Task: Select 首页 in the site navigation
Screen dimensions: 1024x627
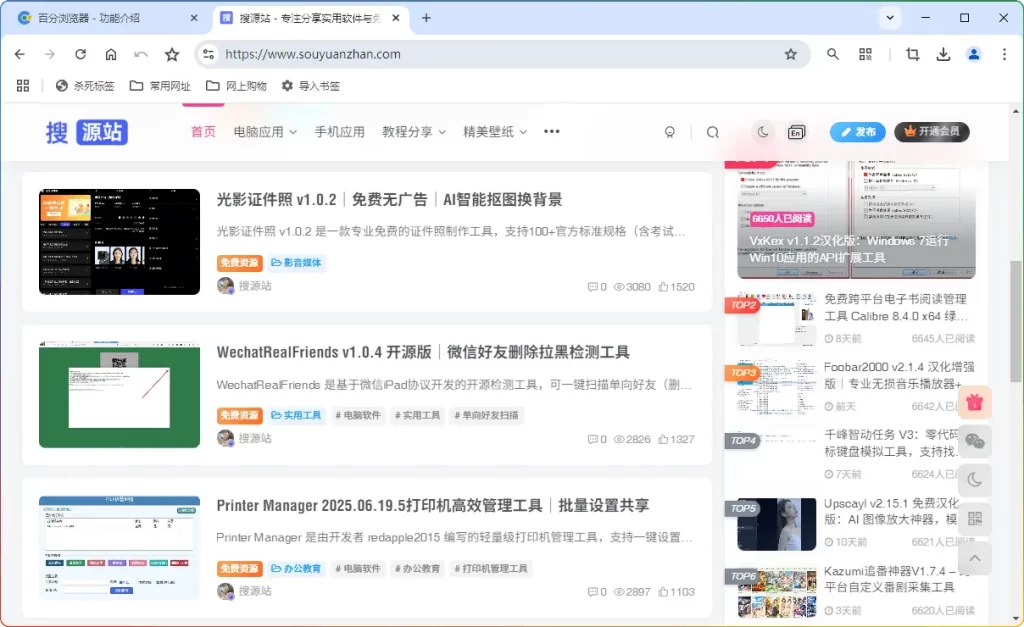Action: [203, 132]
